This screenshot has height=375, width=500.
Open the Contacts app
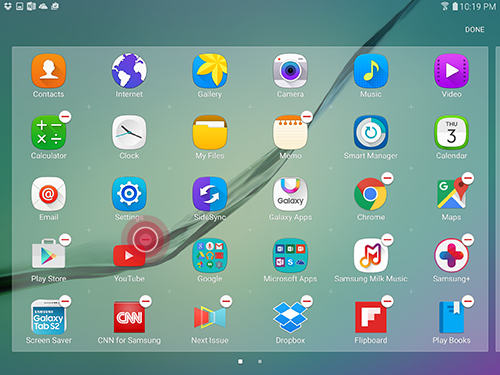point(48,71)
